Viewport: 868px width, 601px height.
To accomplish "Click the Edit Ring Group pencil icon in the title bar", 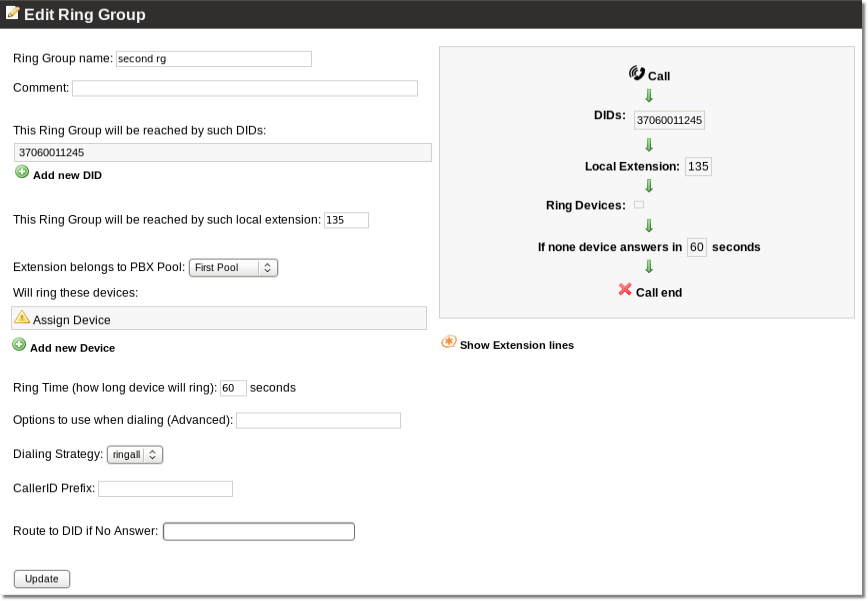I will pos(13,13).
